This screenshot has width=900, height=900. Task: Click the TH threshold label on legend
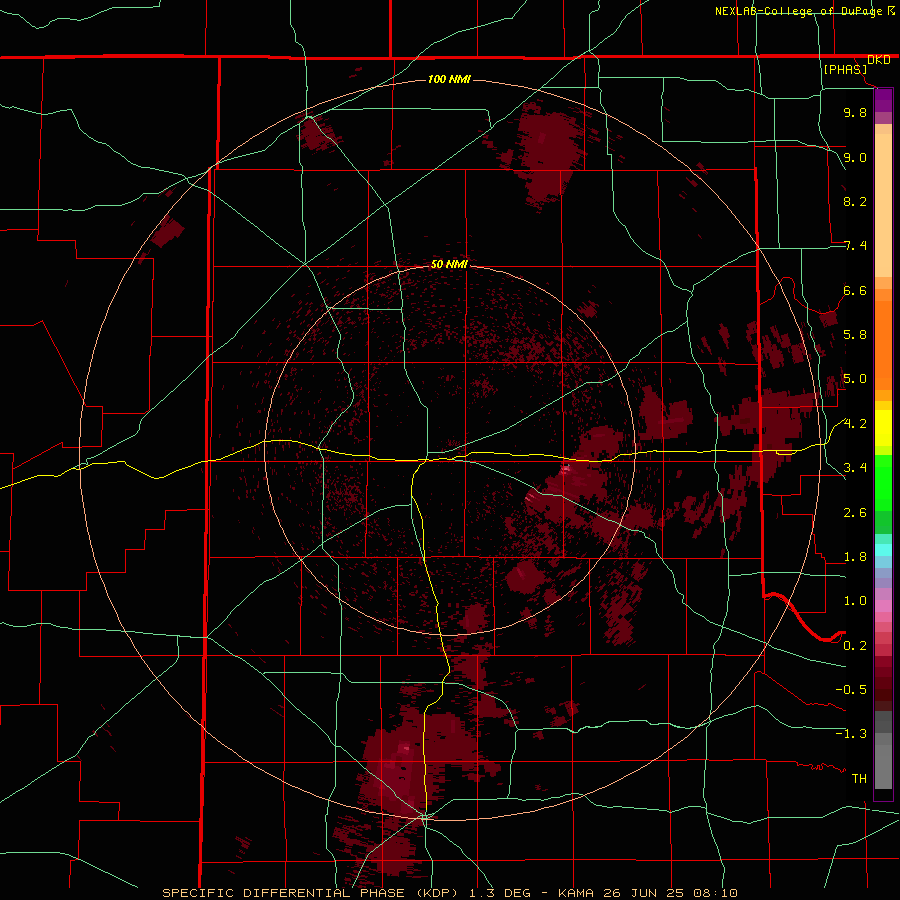(859, 779)
